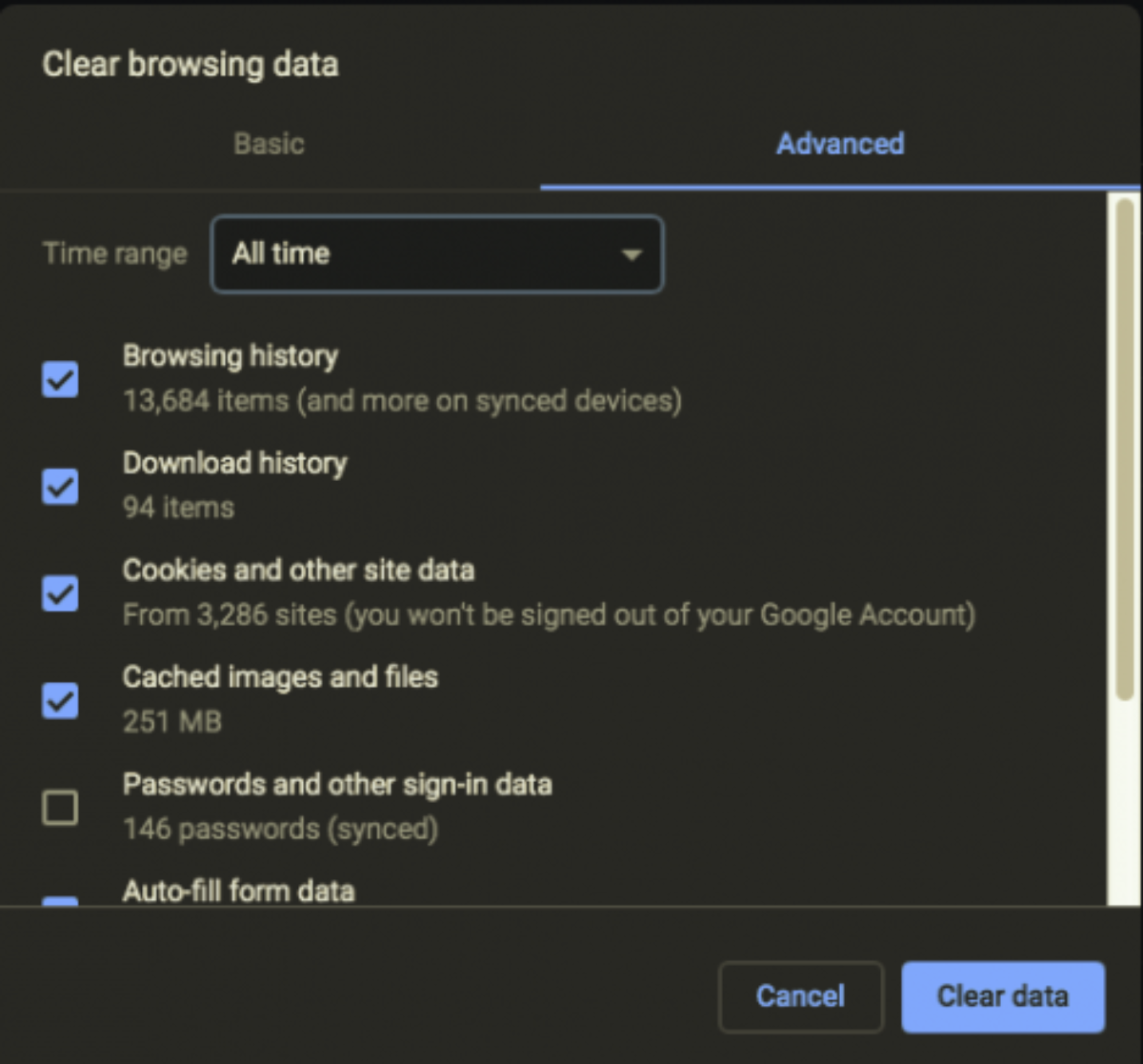1143x1064 pixels.
Task: Click the All time selection box
Action: click(437, 254)
